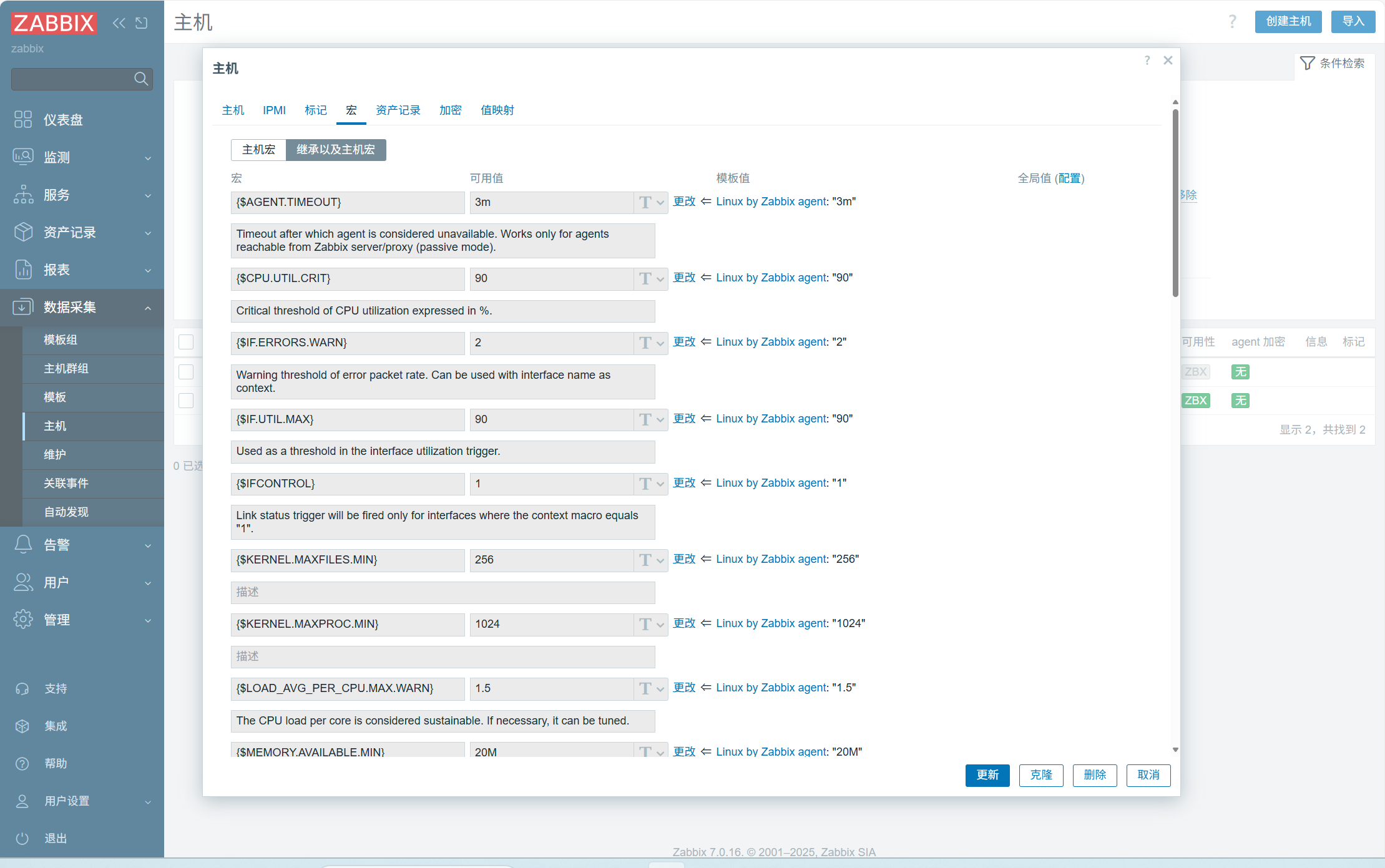Click the 服务 services icon
Screen dimensions: 1385x868
pyautogui.click(x=23, y=195)
